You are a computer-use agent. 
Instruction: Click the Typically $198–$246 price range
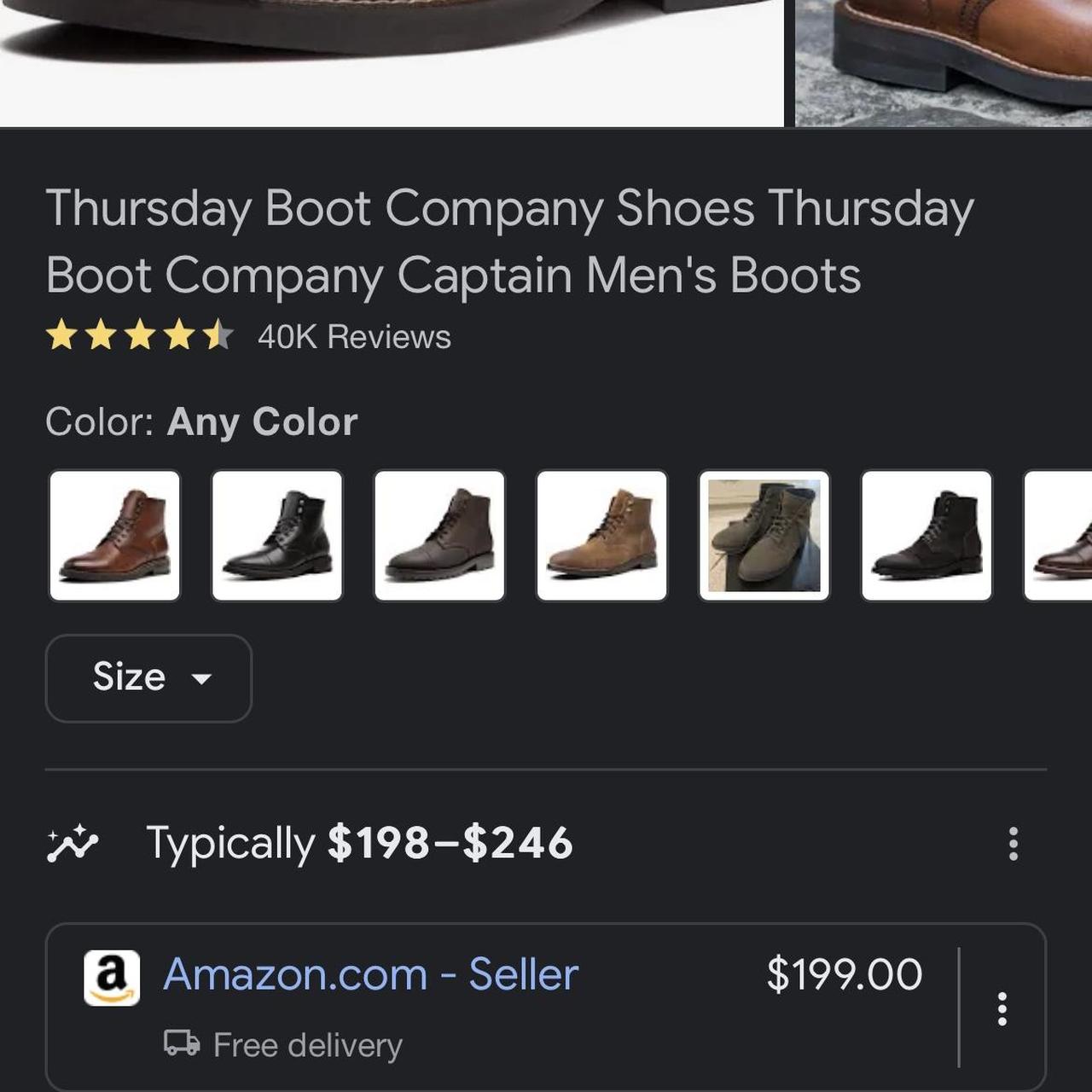point(359,844)
